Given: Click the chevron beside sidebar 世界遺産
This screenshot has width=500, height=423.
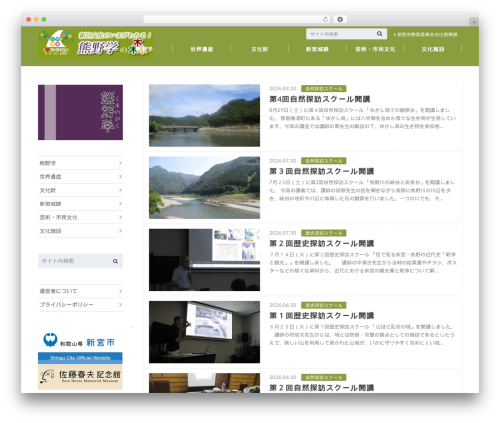Looking at the screenshot, I should coord(120,177).
